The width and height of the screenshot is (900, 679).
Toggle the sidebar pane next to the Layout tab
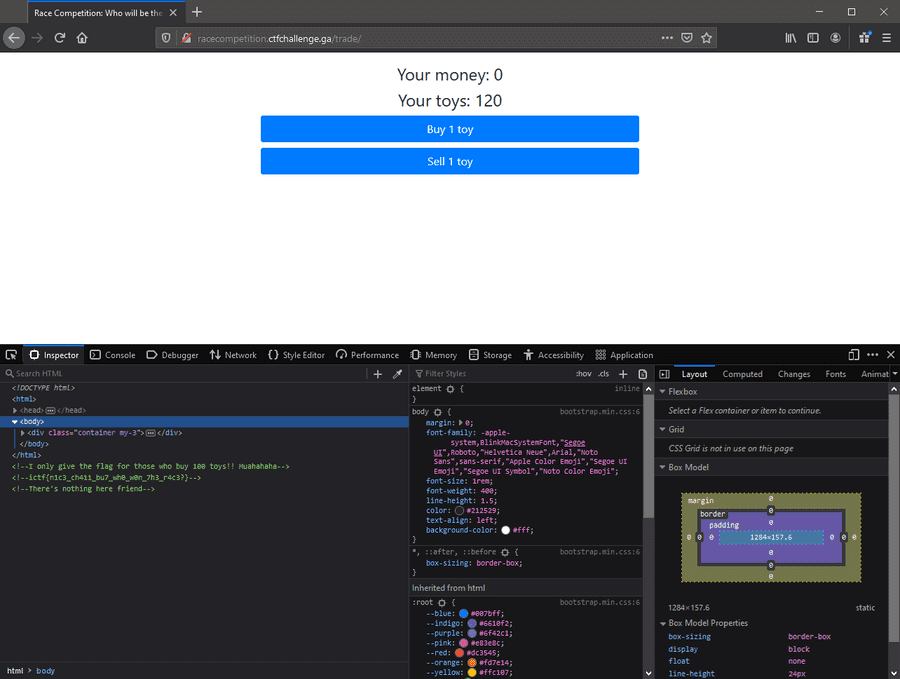point(665,374)
